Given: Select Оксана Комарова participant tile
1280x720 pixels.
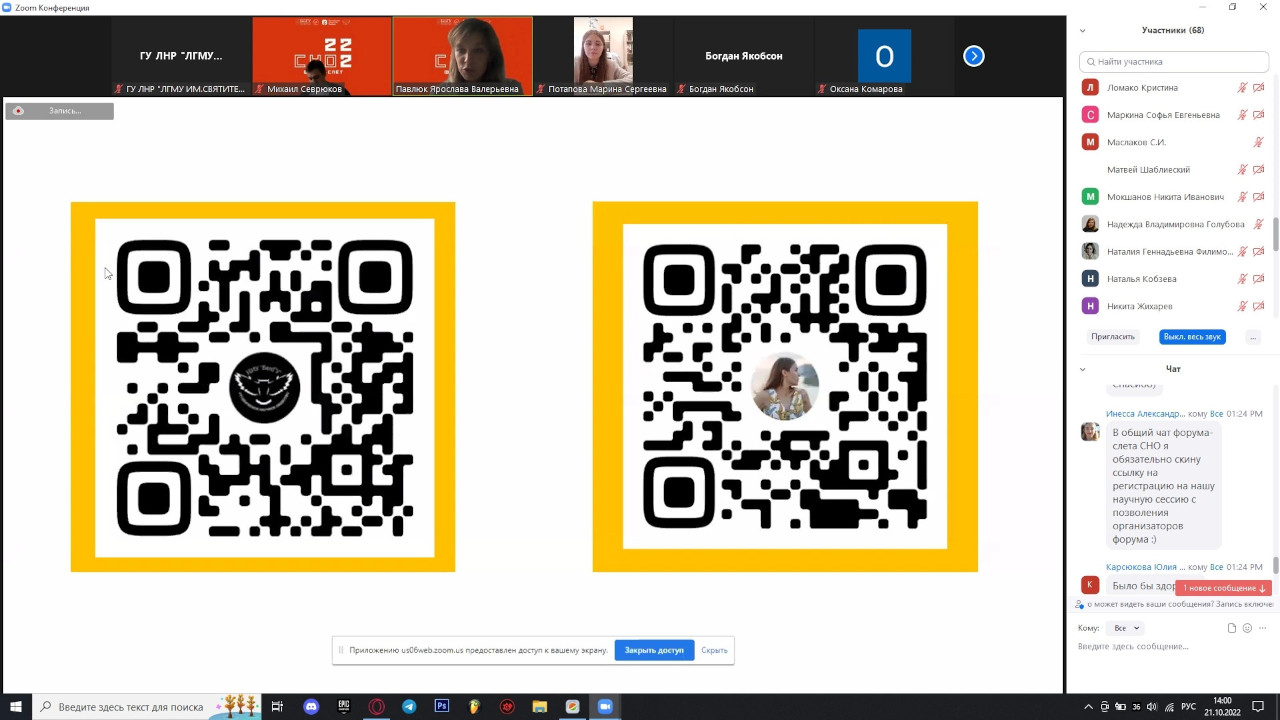Looking at the screenshot, I should click(884, 56).
